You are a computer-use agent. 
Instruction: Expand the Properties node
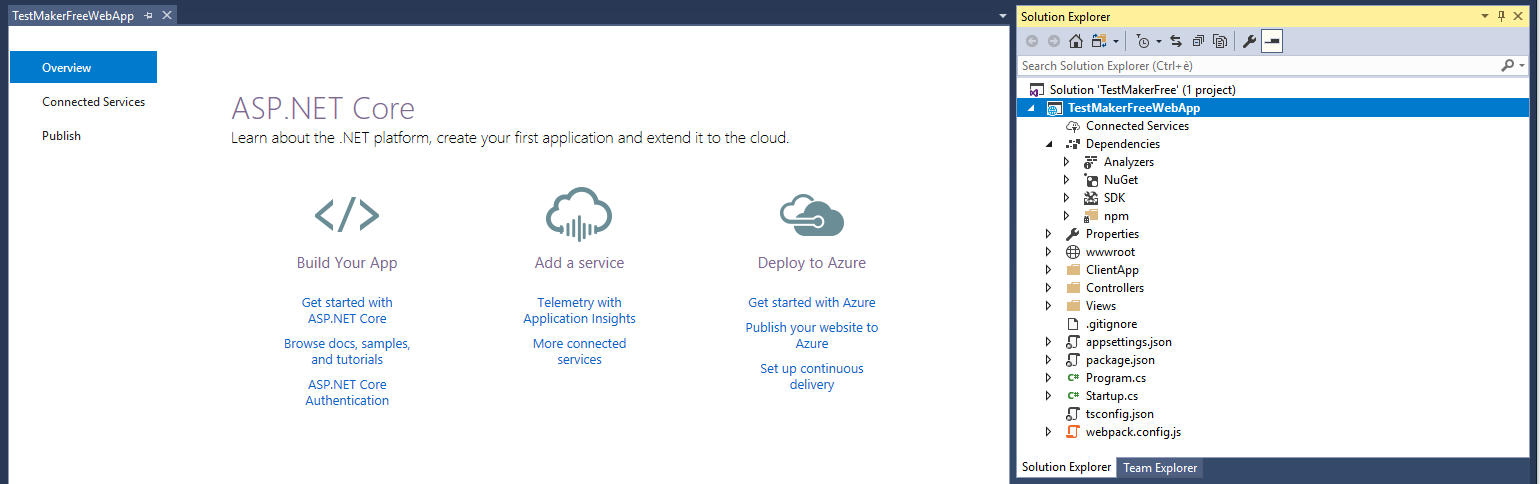click(x=1049, y=234)
